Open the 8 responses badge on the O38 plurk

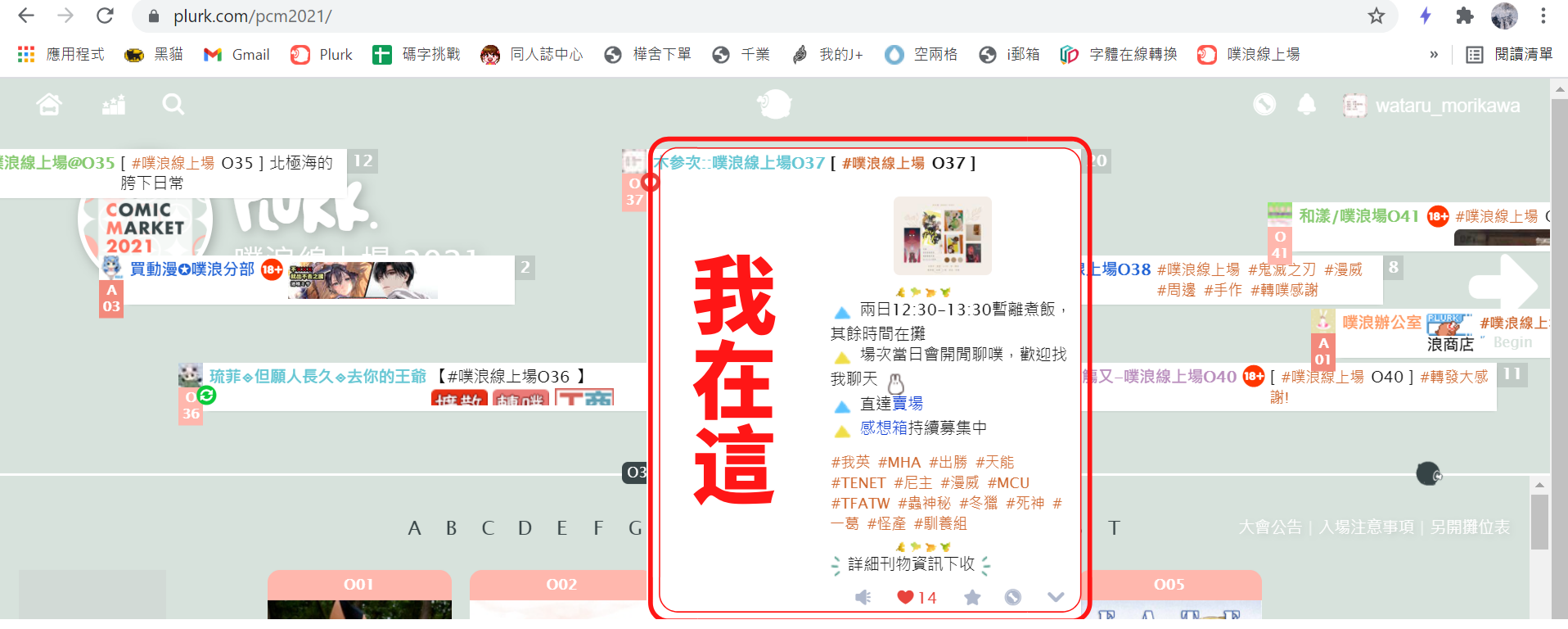pos(1393,267)
